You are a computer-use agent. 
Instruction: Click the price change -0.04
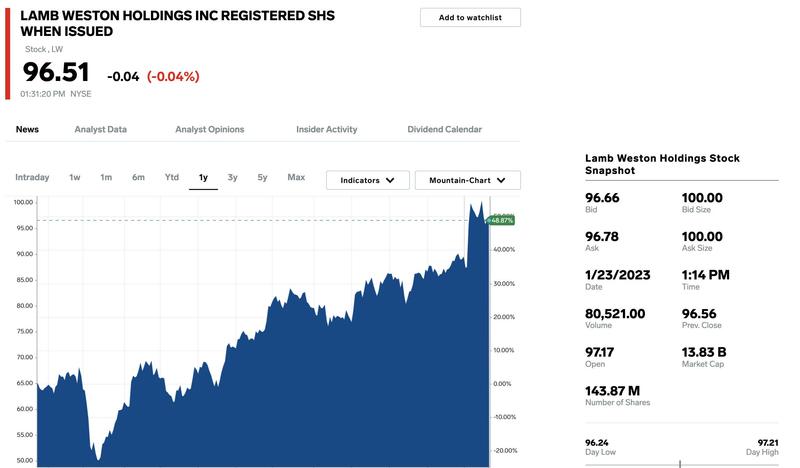click(123, 77)
